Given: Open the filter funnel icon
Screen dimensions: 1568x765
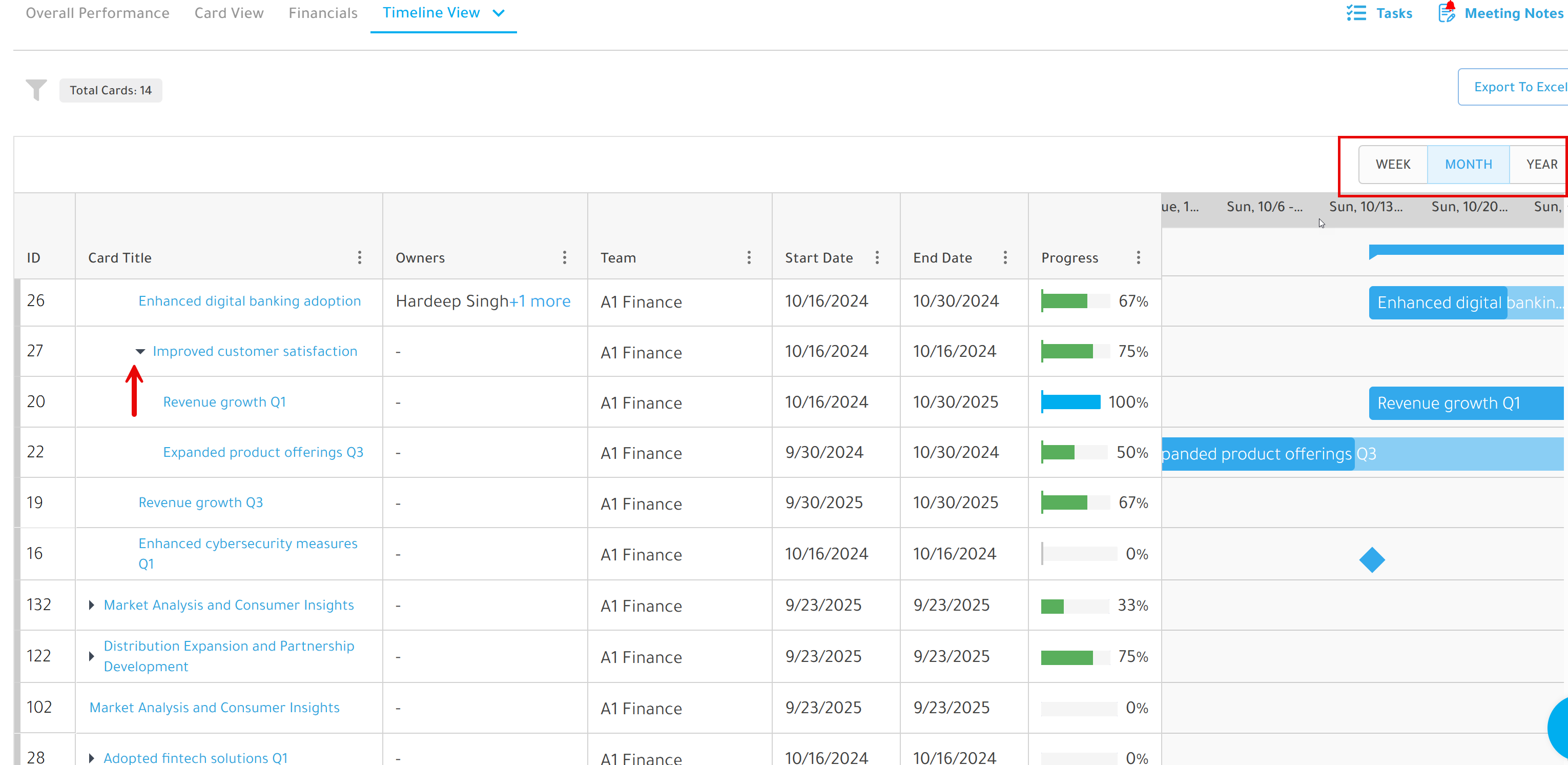Looking at the screenshot, I should (36, 90).
